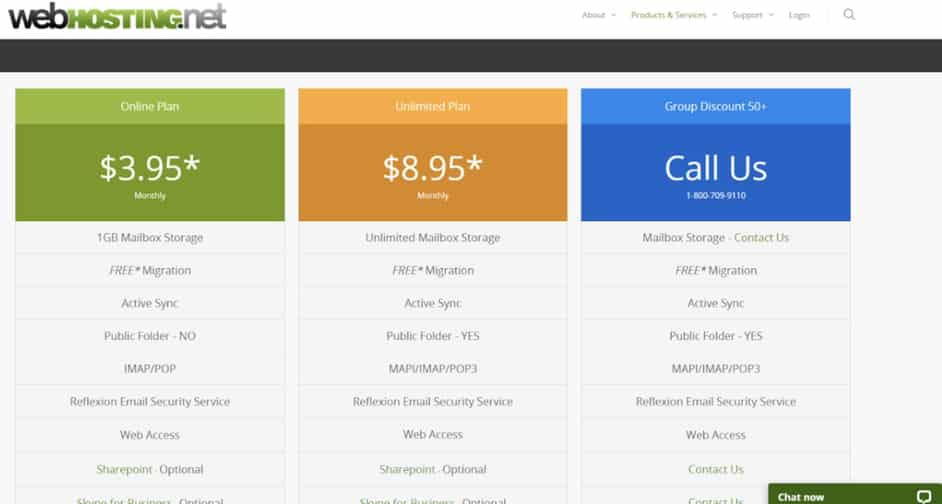Screen dimensions: 942x504
Task: Open the chat bubble icon
Action: point(924,497)
